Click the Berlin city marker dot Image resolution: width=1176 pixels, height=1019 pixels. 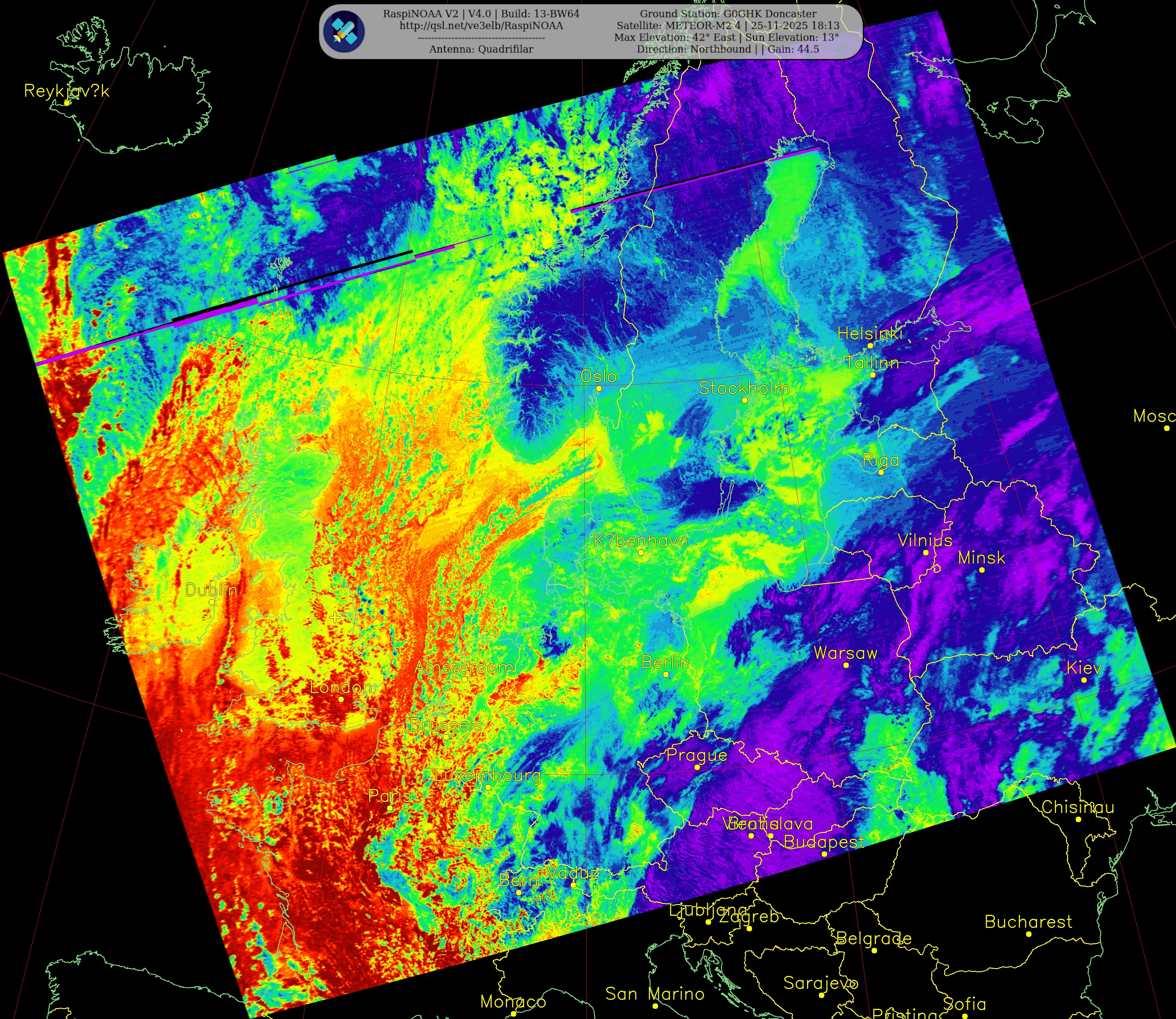point(665,674)
